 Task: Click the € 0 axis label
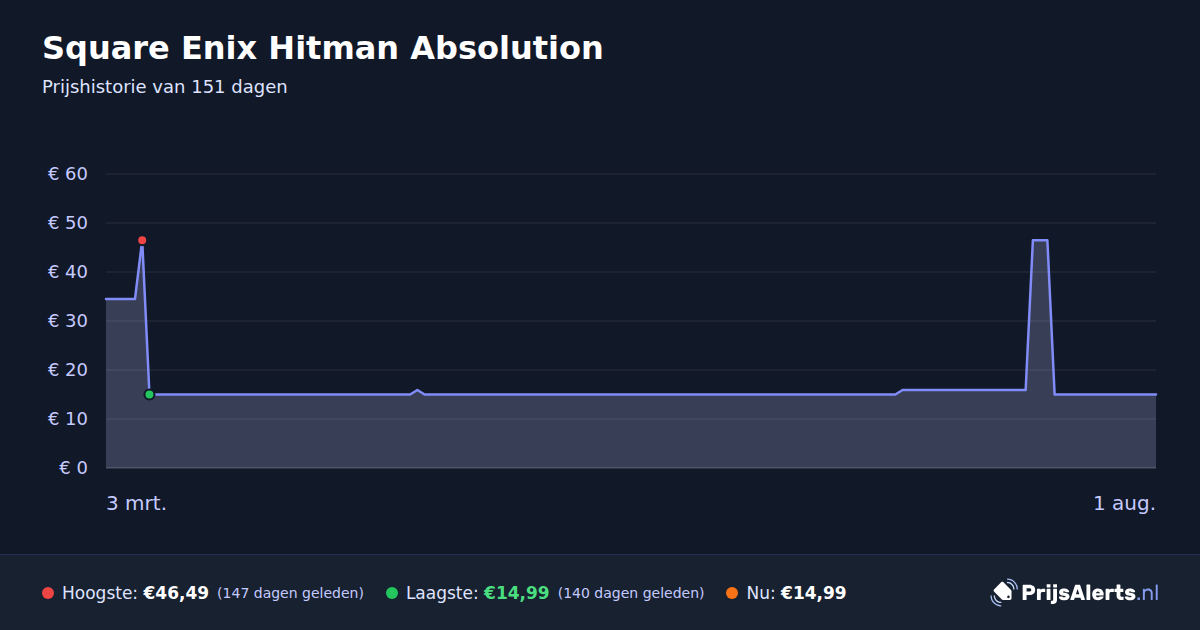[x=74, y=468]
